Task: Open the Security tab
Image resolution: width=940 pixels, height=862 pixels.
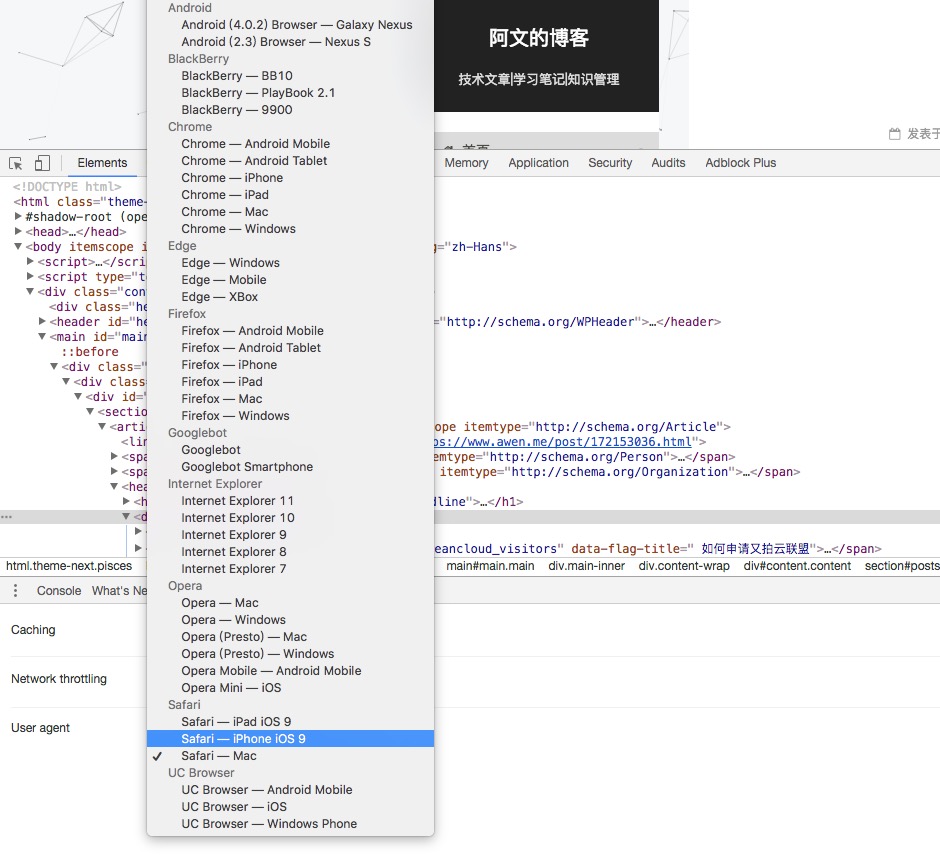Action: point(610,163)
